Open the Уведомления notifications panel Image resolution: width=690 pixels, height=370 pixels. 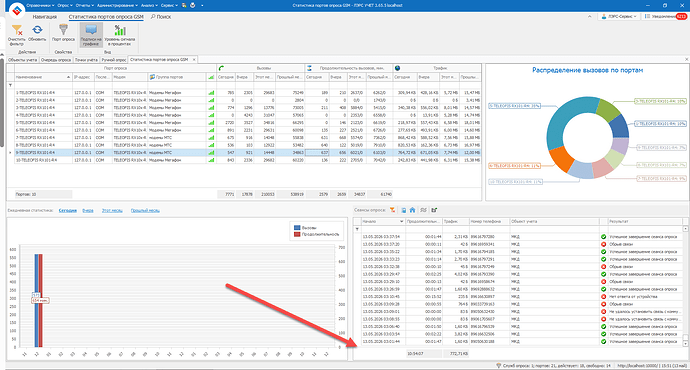665,16
